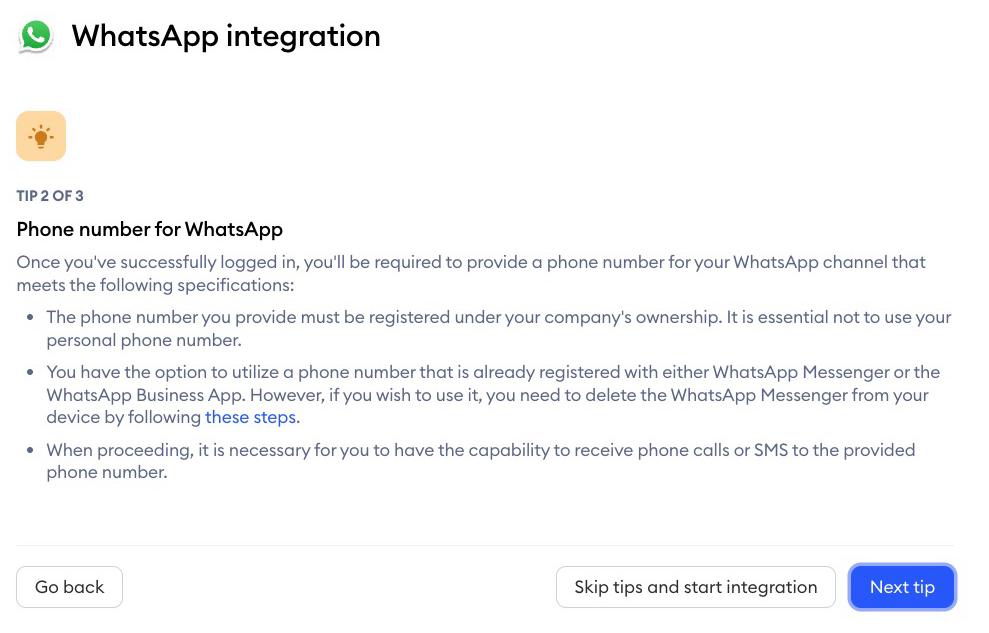Click the second bullet dot marker

click(30, 373)
